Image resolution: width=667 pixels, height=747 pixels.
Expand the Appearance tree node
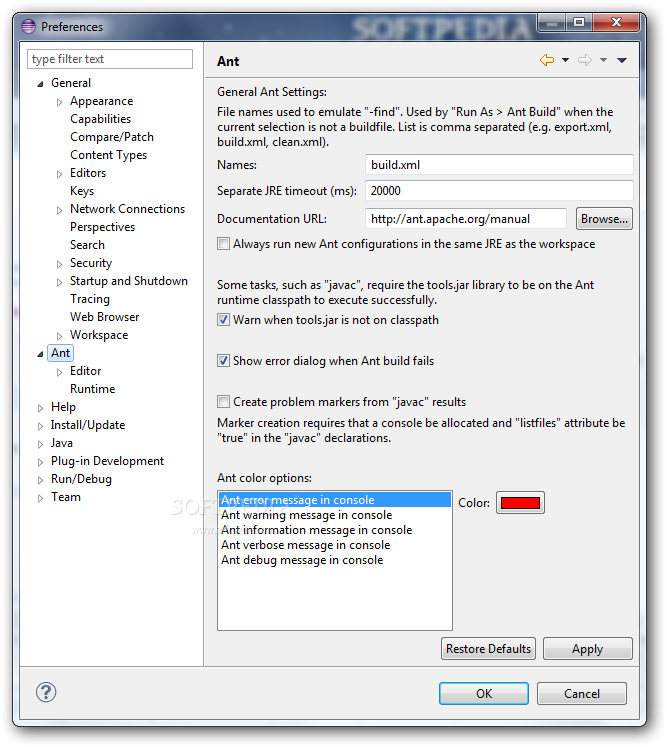(60, 102)
